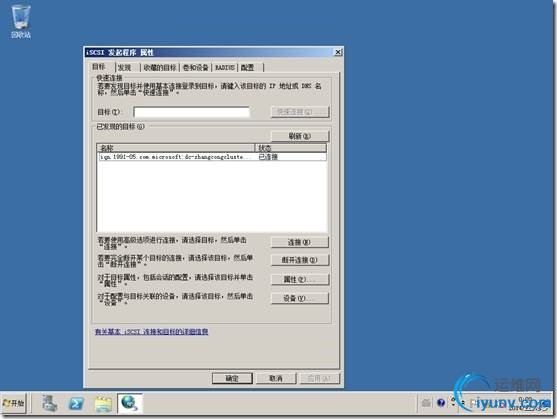Viewport: 557px width, 419px height.
Task: Click in the 目标 target input field
Action: click(191, 112)
